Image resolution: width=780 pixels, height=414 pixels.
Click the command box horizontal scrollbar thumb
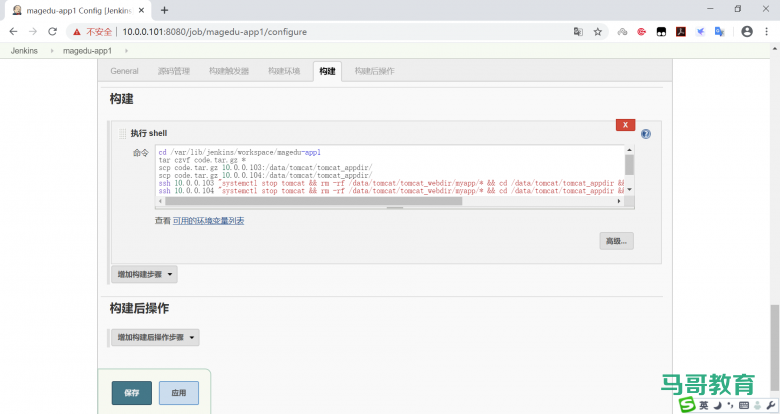point(313,201)
